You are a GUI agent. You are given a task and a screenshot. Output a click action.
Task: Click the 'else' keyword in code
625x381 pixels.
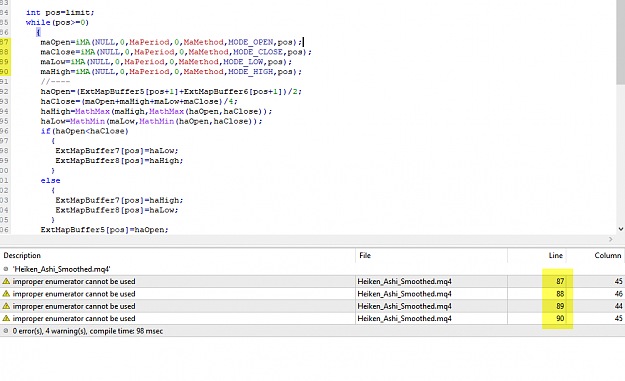[x=50, y=181]
